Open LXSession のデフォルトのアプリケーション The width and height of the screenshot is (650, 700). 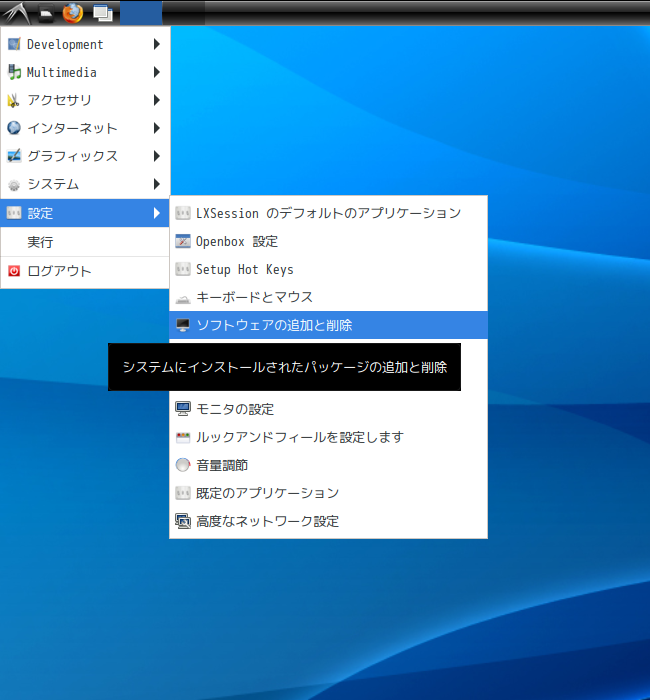329,213
